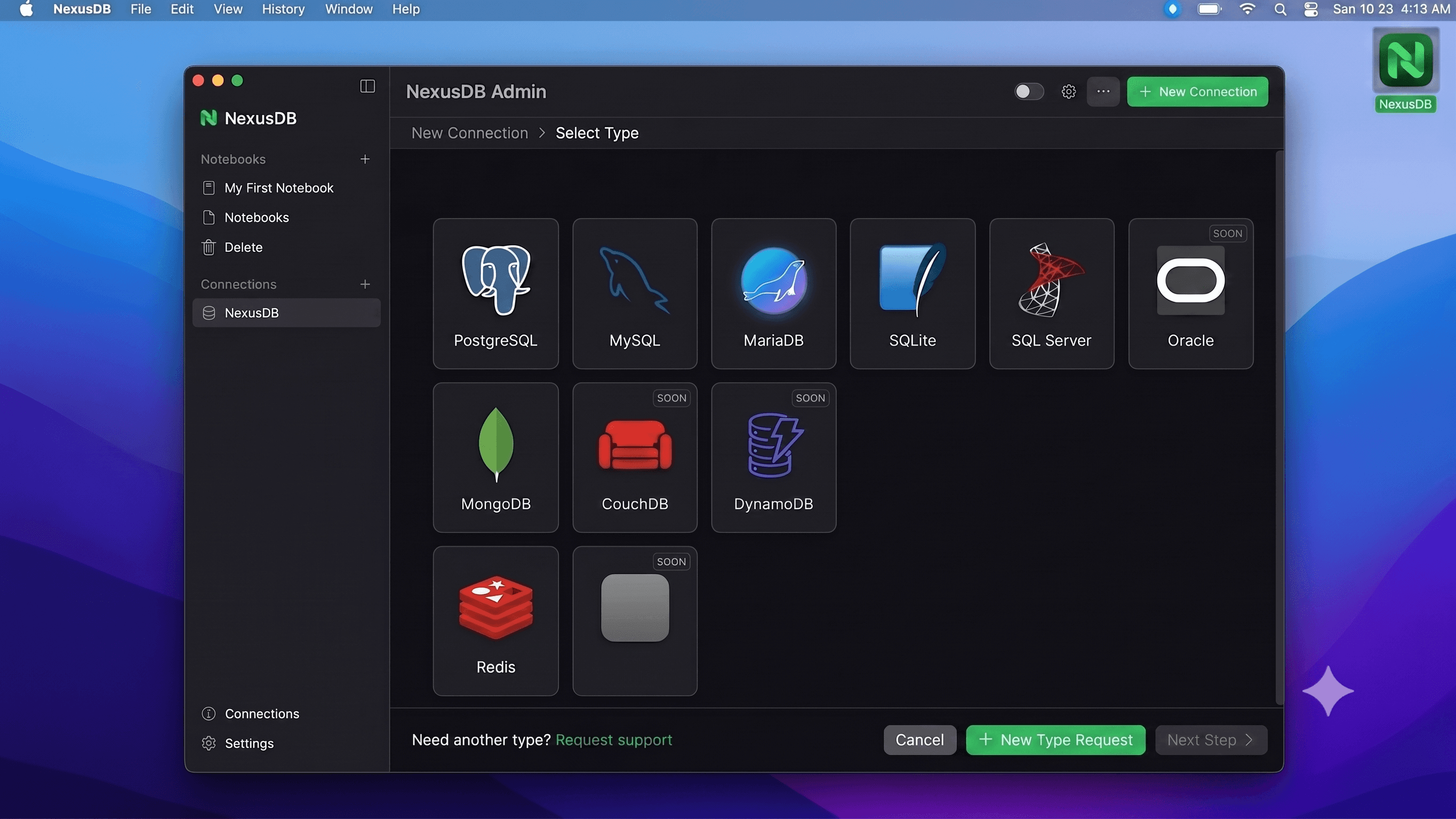Click the Next Step button
The width and height of the screenshot is (1456, 819).
[x=1211, y=740]
